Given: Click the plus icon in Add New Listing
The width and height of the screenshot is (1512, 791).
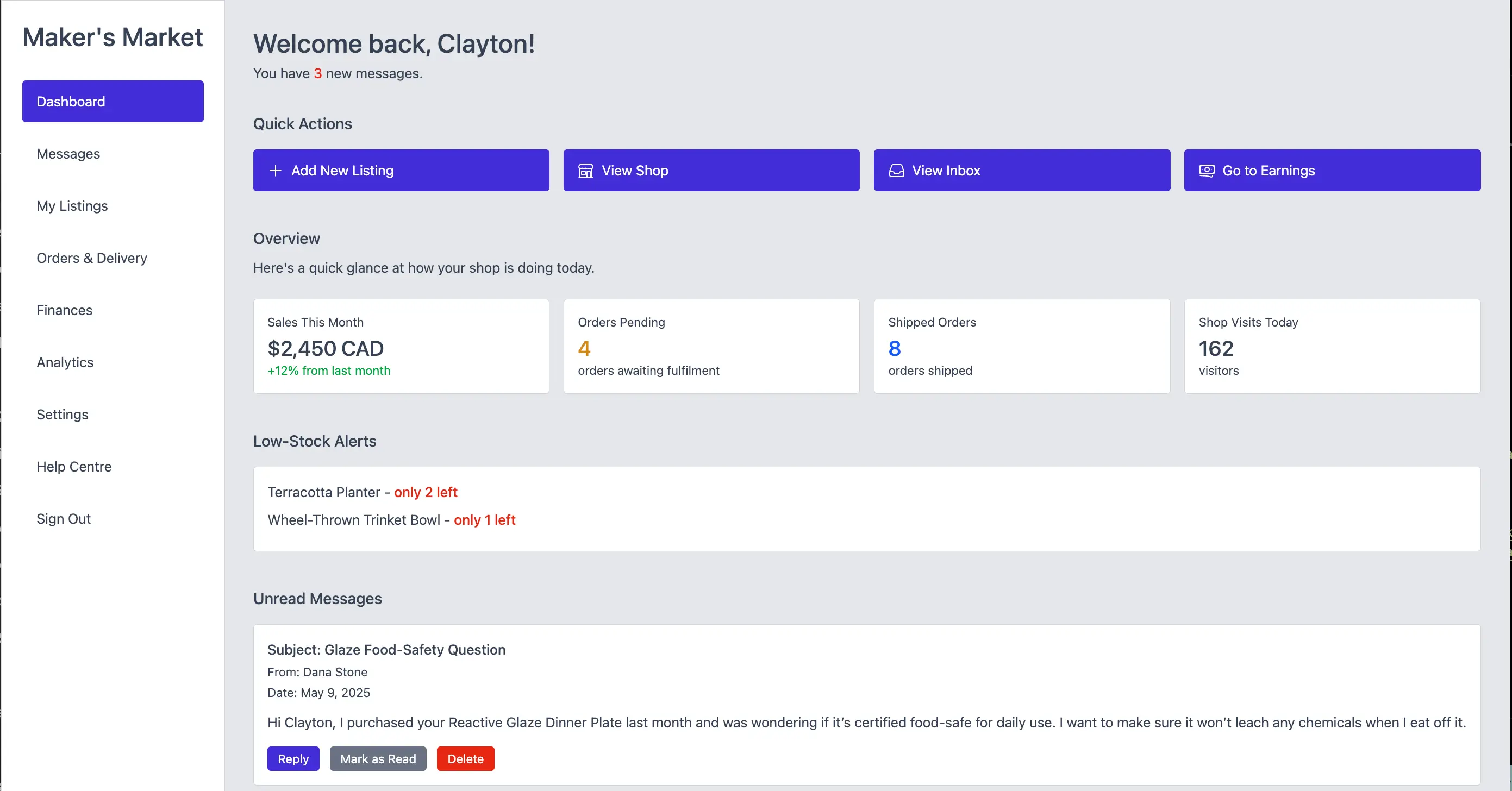Looking at the screenshot, I should point(276,170).
